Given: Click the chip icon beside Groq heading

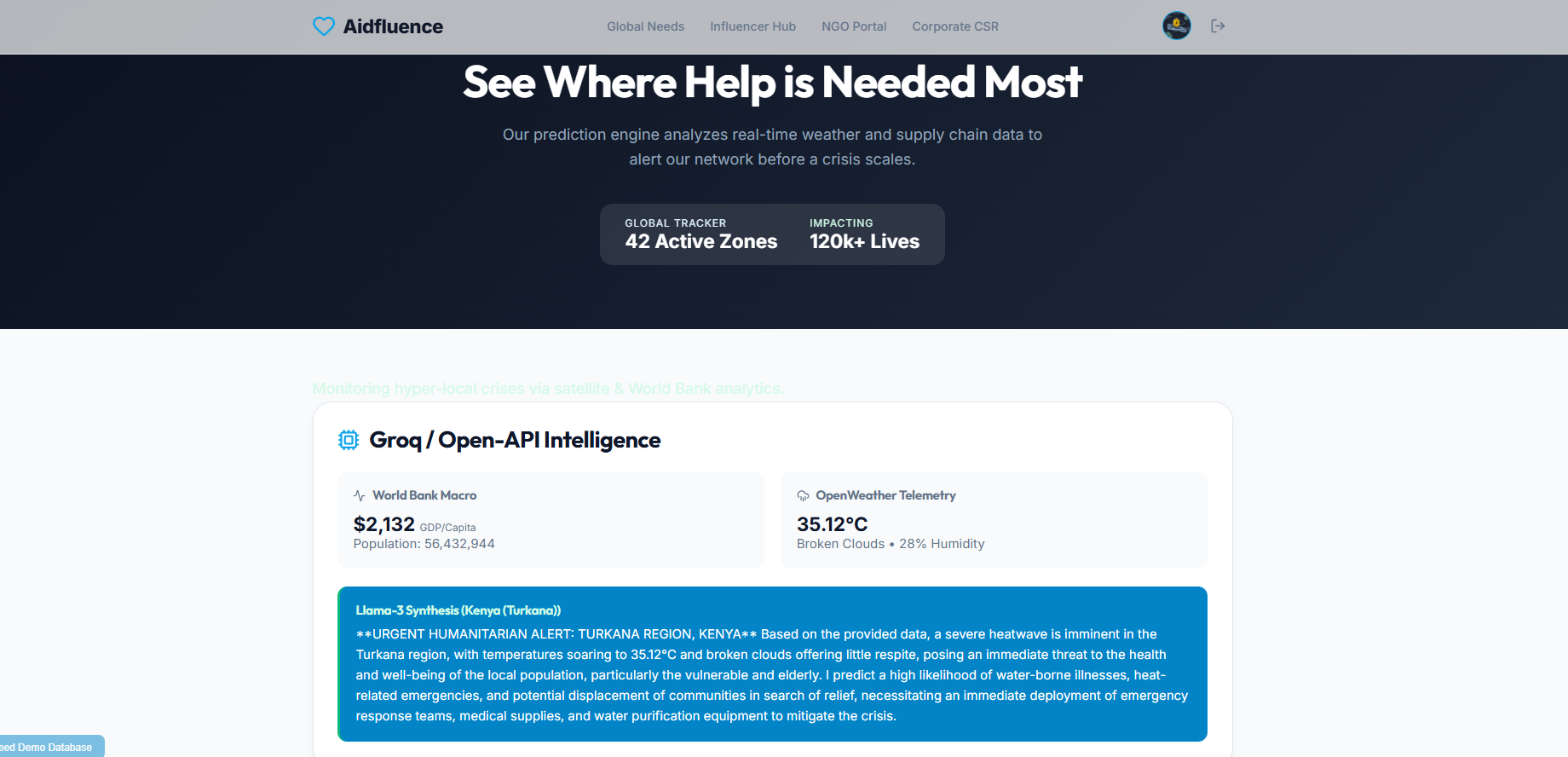Looking at the screenshot, I should [x=349, y=440].
